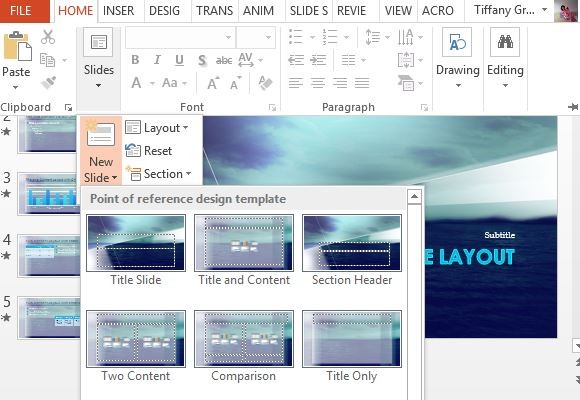Open the FILE tab
Image resolution: width=580 pixels, height=400 pixels.
[x=21, y=10]
